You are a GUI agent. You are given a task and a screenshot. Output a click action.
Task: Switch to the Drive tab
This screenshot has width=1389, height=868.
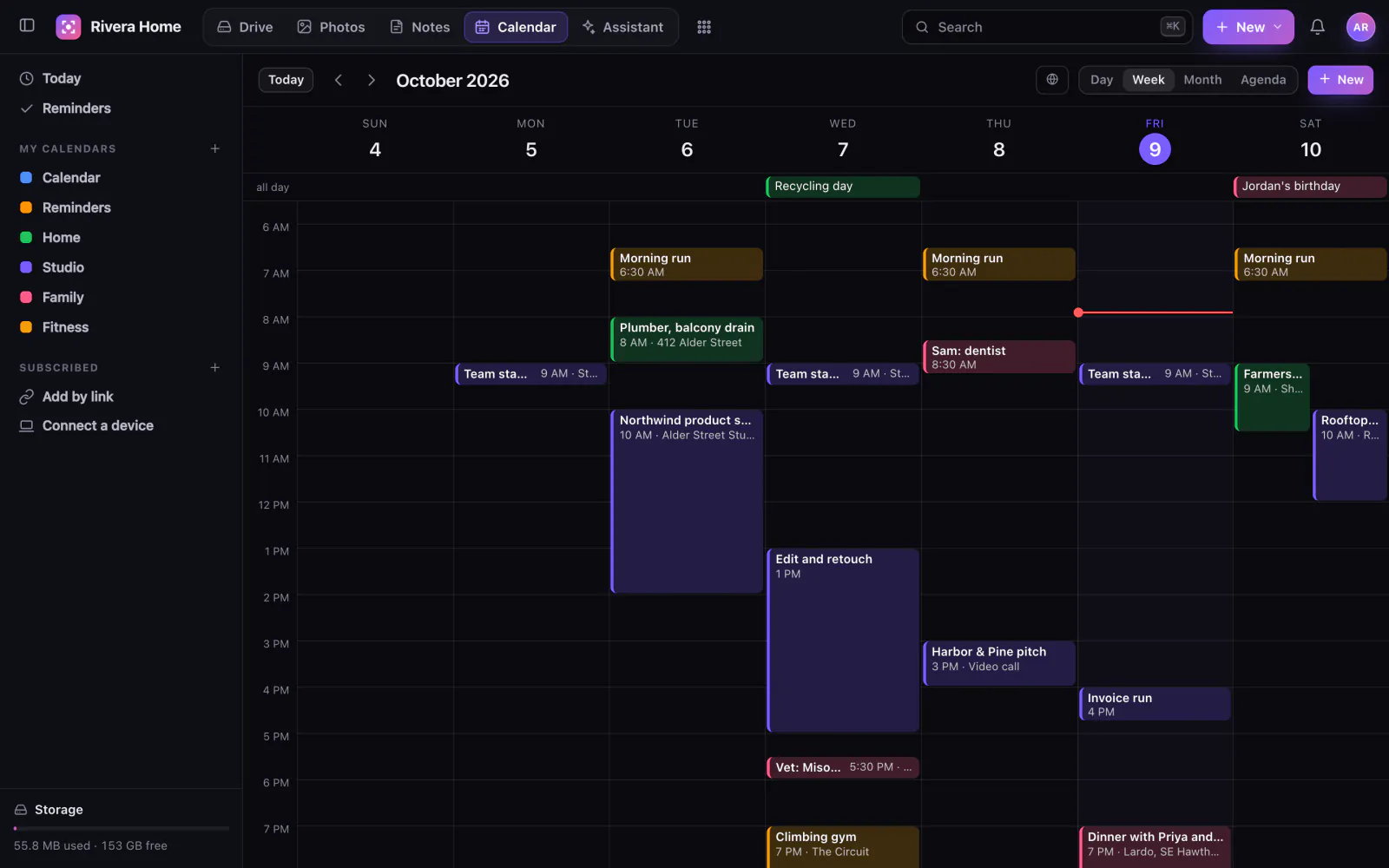245,27
